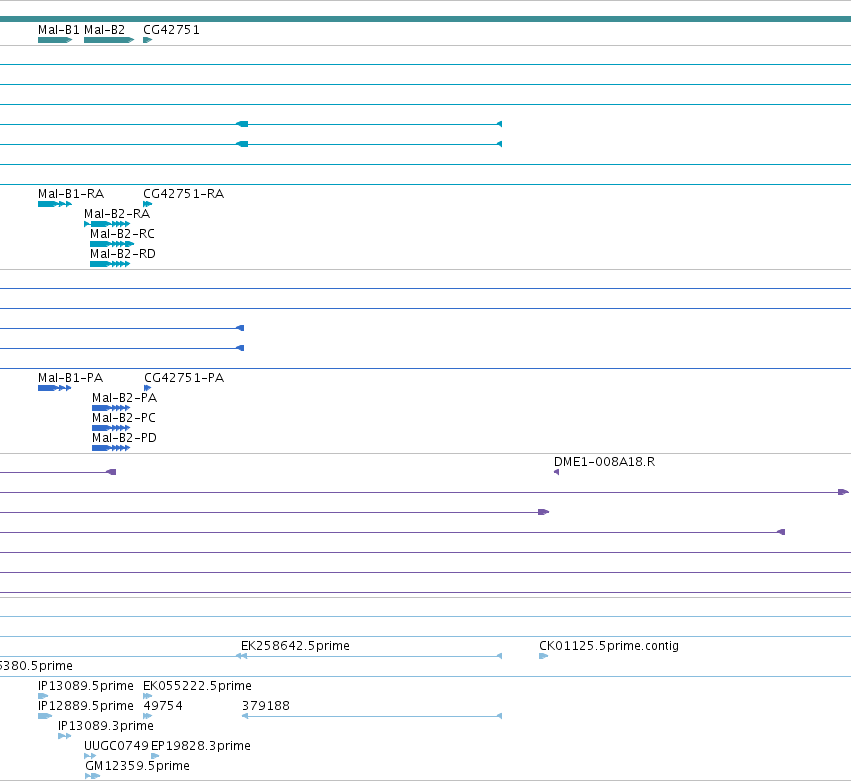Select the DME1-008A18.R label

tap(604, 462)
